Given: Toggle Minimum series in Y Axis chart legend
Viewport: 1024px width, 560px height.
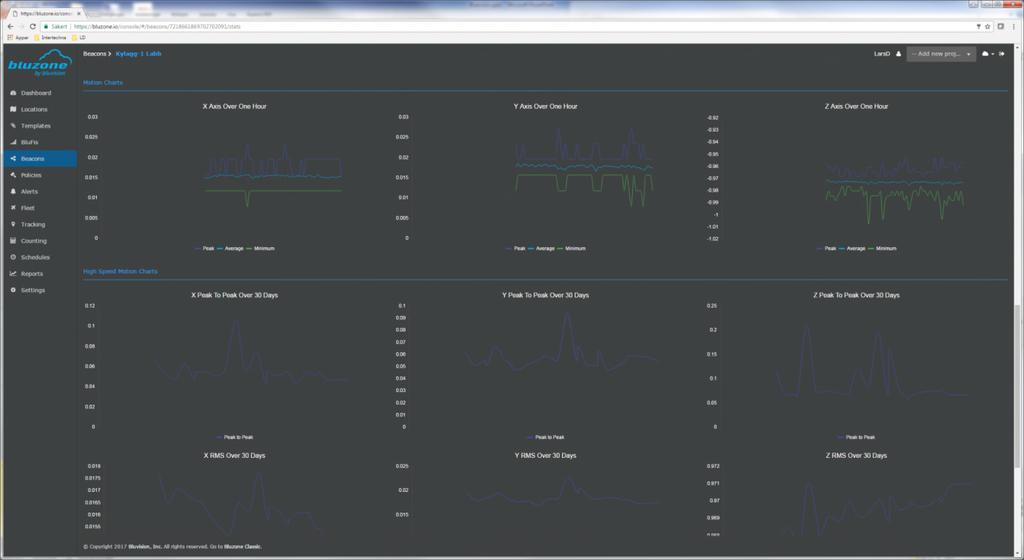Looking at the screenshot, I should point(571,248).
